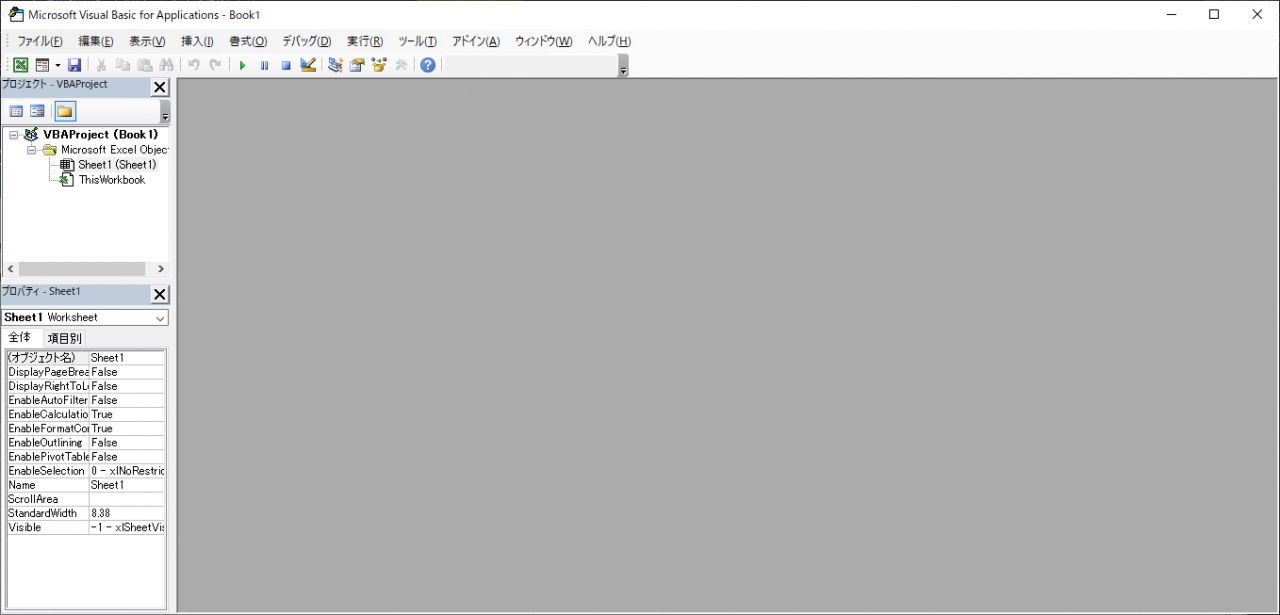Open the ヘルプ(H) menu

(x=609, y=41)
